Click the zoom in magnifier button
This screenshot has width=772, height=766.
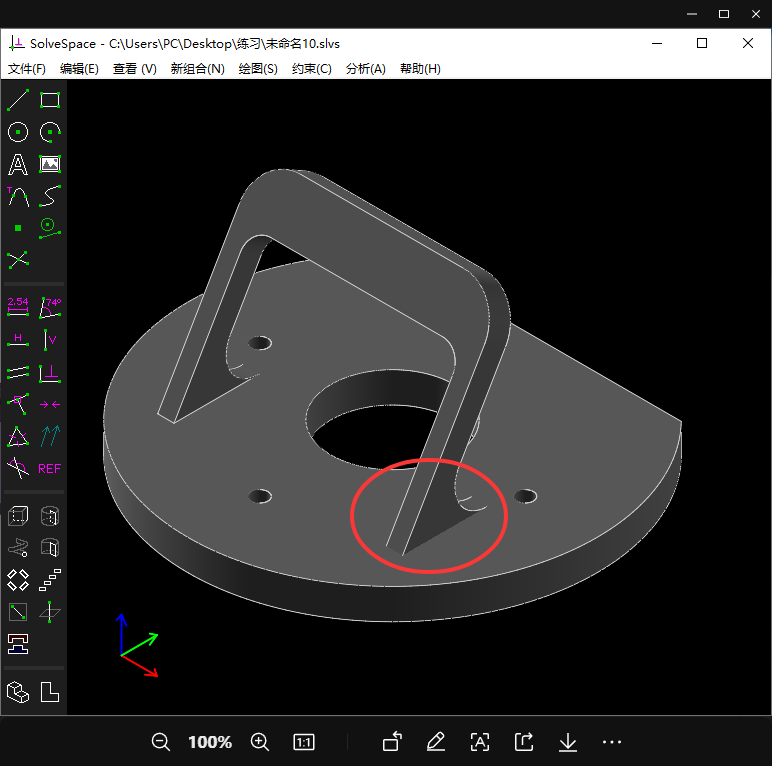[x=260, y=742]
